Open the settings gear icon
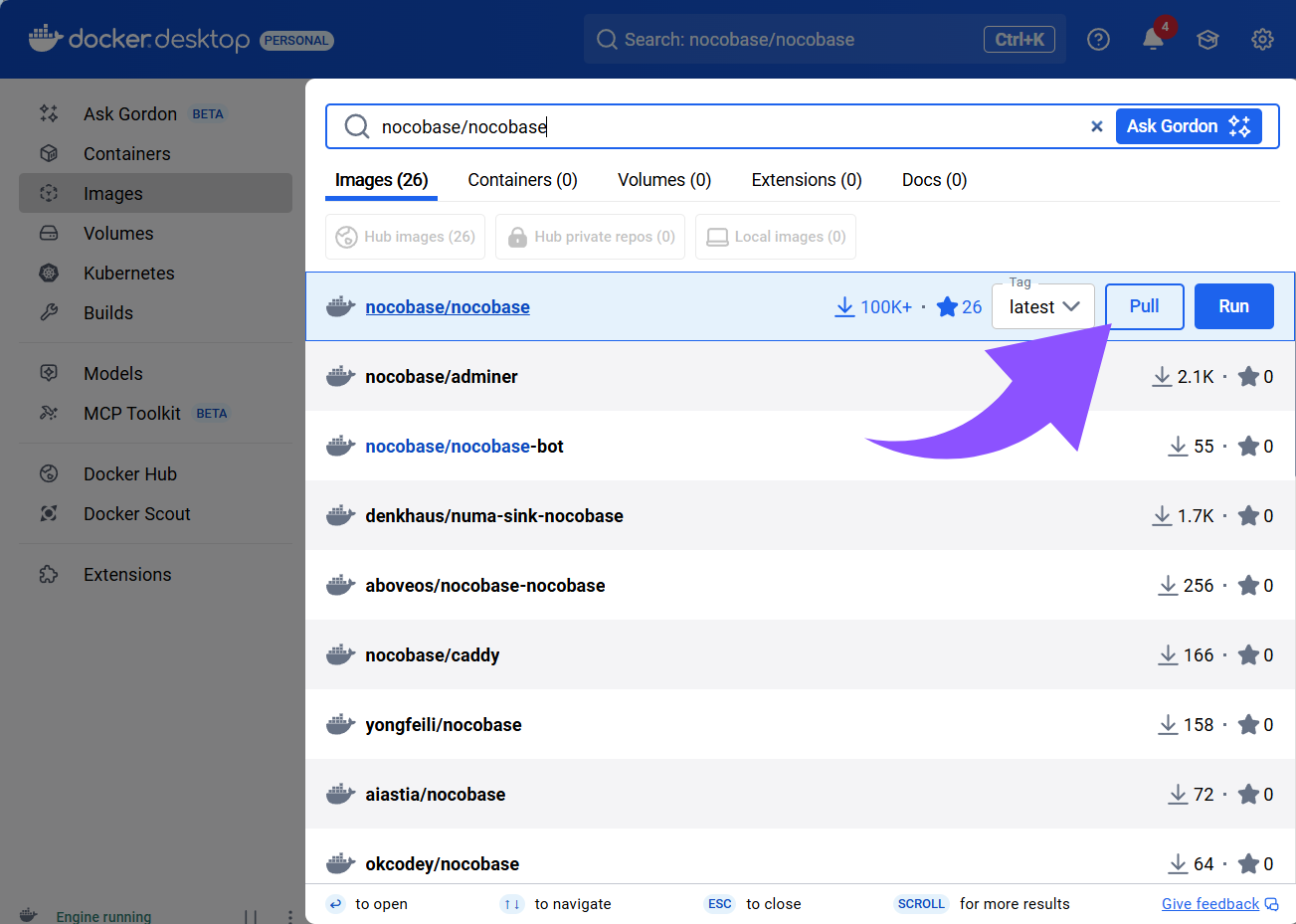 (x=1262, y=40)
